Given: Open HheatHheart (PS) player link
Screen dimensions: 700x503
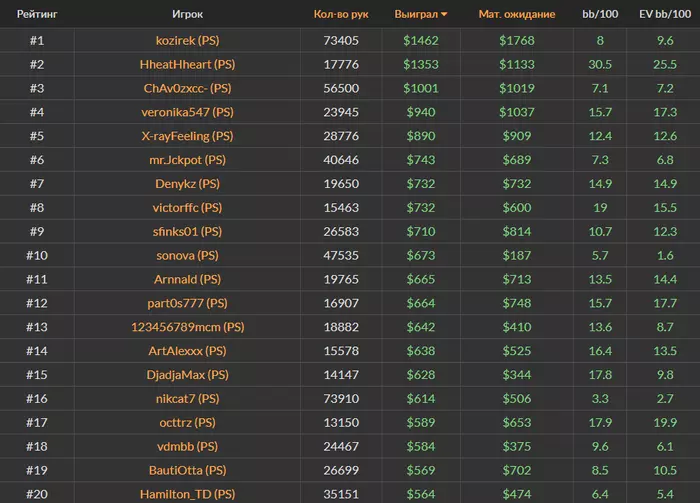Looking at the screenshot, I should coord(188,65).
